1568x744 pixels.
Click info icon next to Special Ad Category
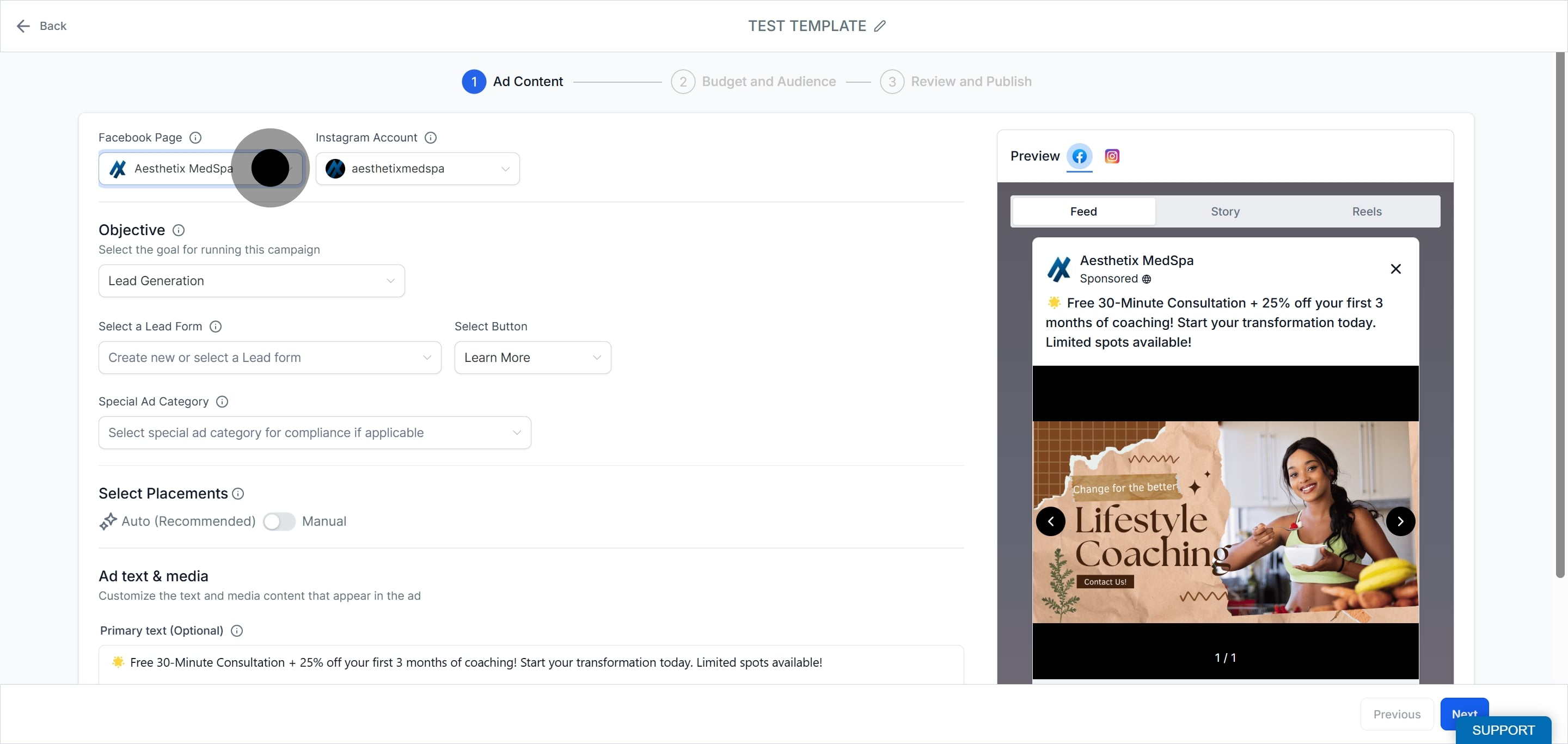pyautogui.click(x=222, y=402)
